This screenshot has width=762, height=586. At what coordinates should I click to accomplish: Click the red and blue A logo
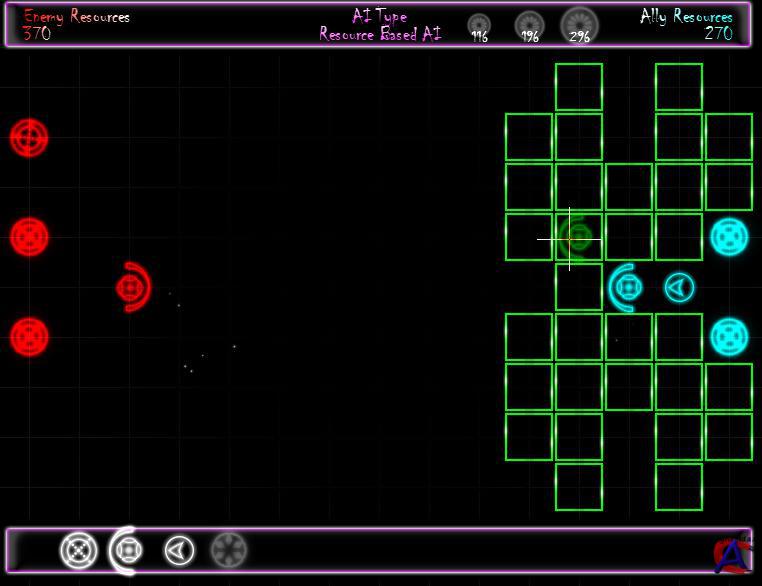(x=732, y=553)
